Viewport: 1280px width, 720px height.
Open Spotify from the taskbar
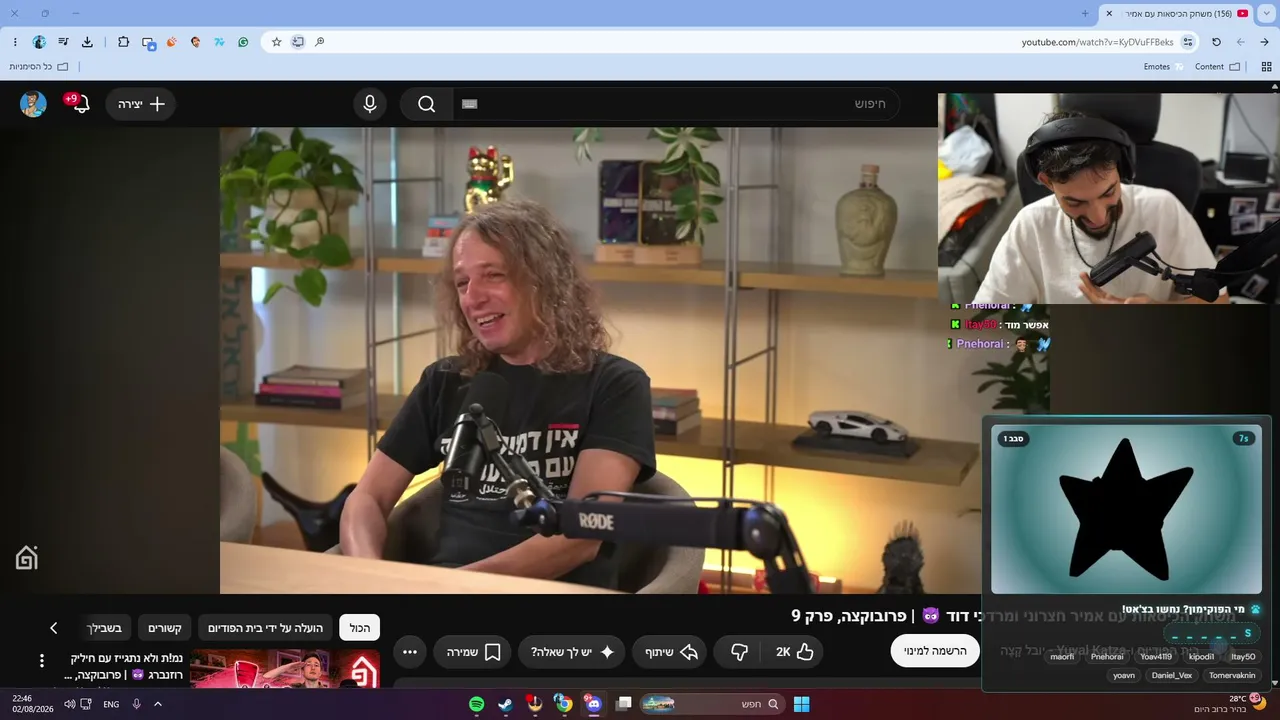pyautogui.click(x=477, y=704)
